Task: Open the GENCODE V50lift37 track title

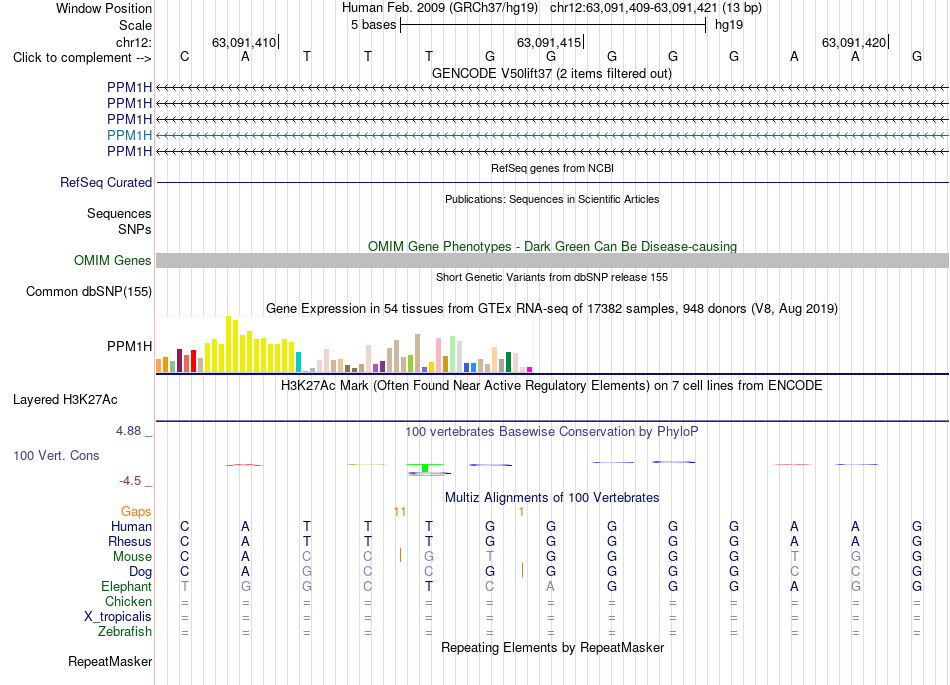Action: pos(551,73)
